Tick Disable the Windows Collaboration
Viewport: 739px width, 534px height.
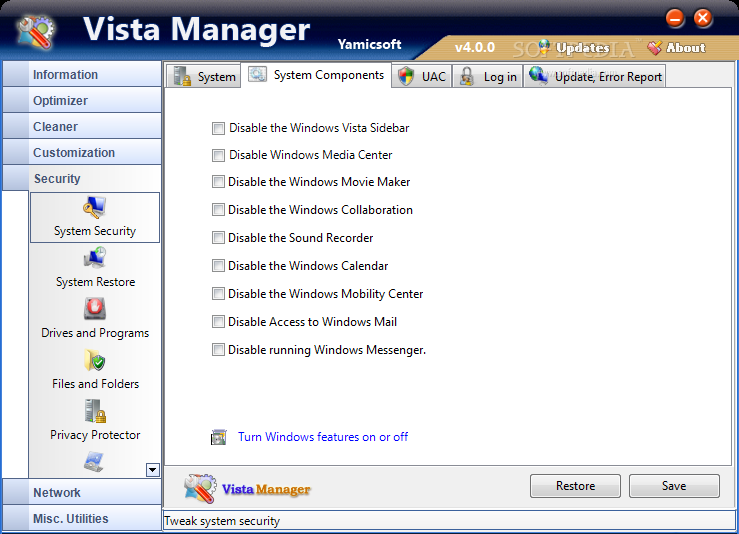(x=218, y=210)
